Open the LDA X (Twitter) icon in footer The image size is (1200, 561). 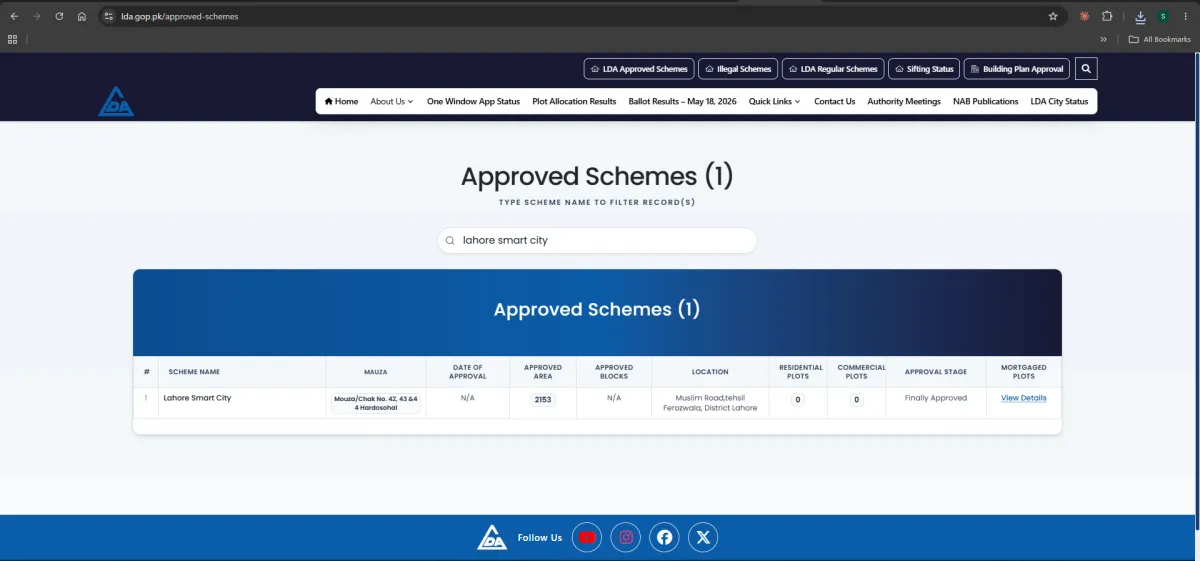[703, 537]
